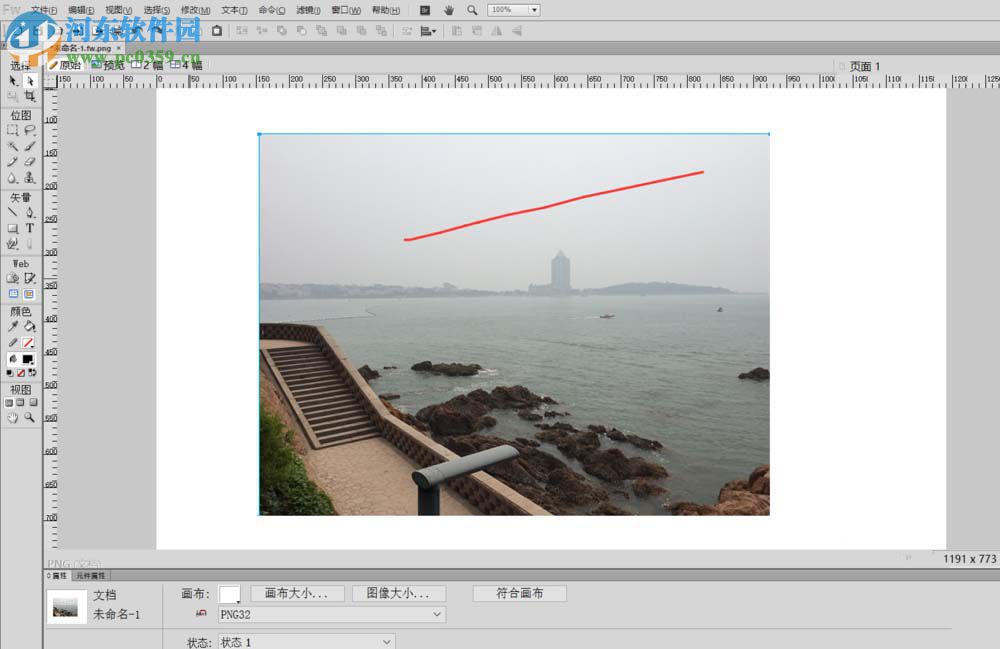
Task: Select the Eraser tool
Action: click(x=29, y=162)
